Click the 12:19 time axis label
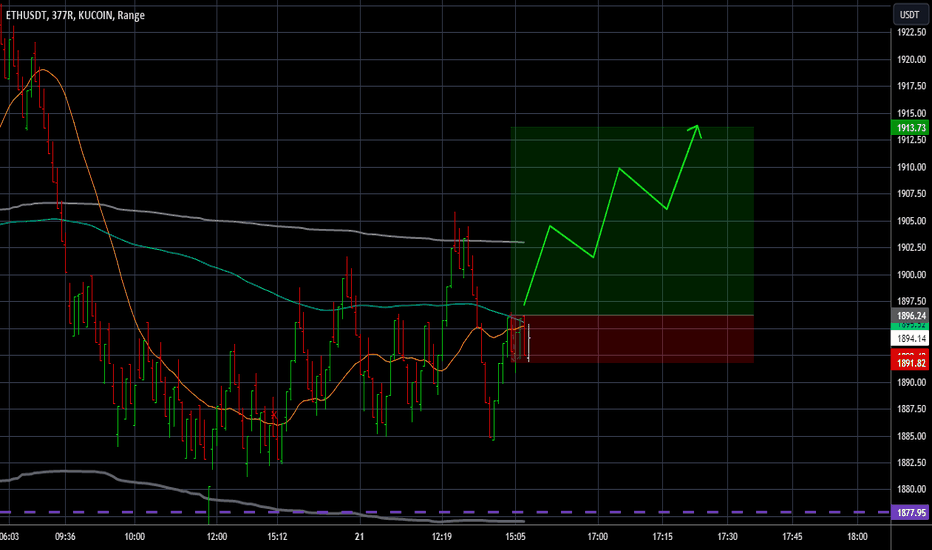932x550 pixels. [442, 537]
